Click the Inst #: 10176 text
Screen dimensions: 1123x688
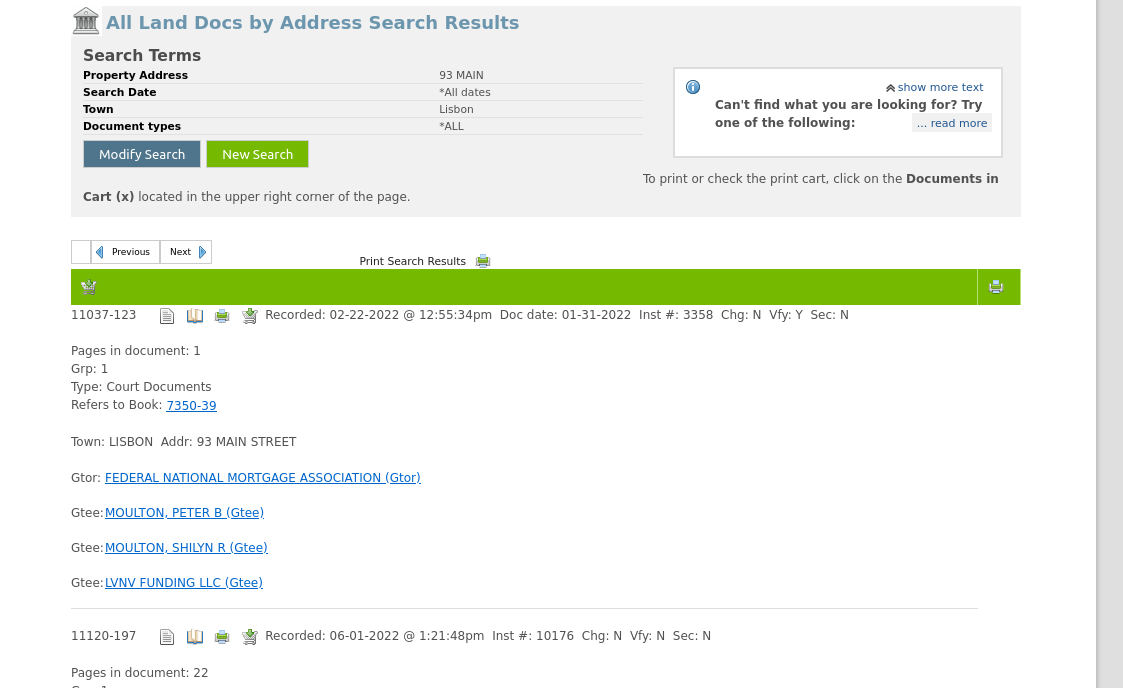(x=533, y=636)
